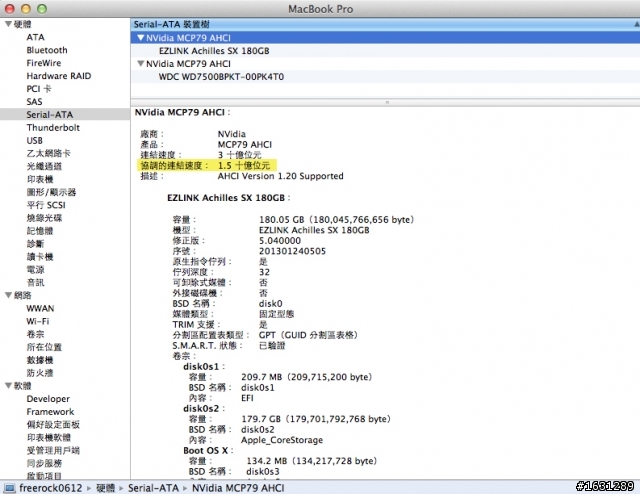Screen dimensions: 640x494
Task: Select 卷宗 volumes under network section
Action: 36,334
